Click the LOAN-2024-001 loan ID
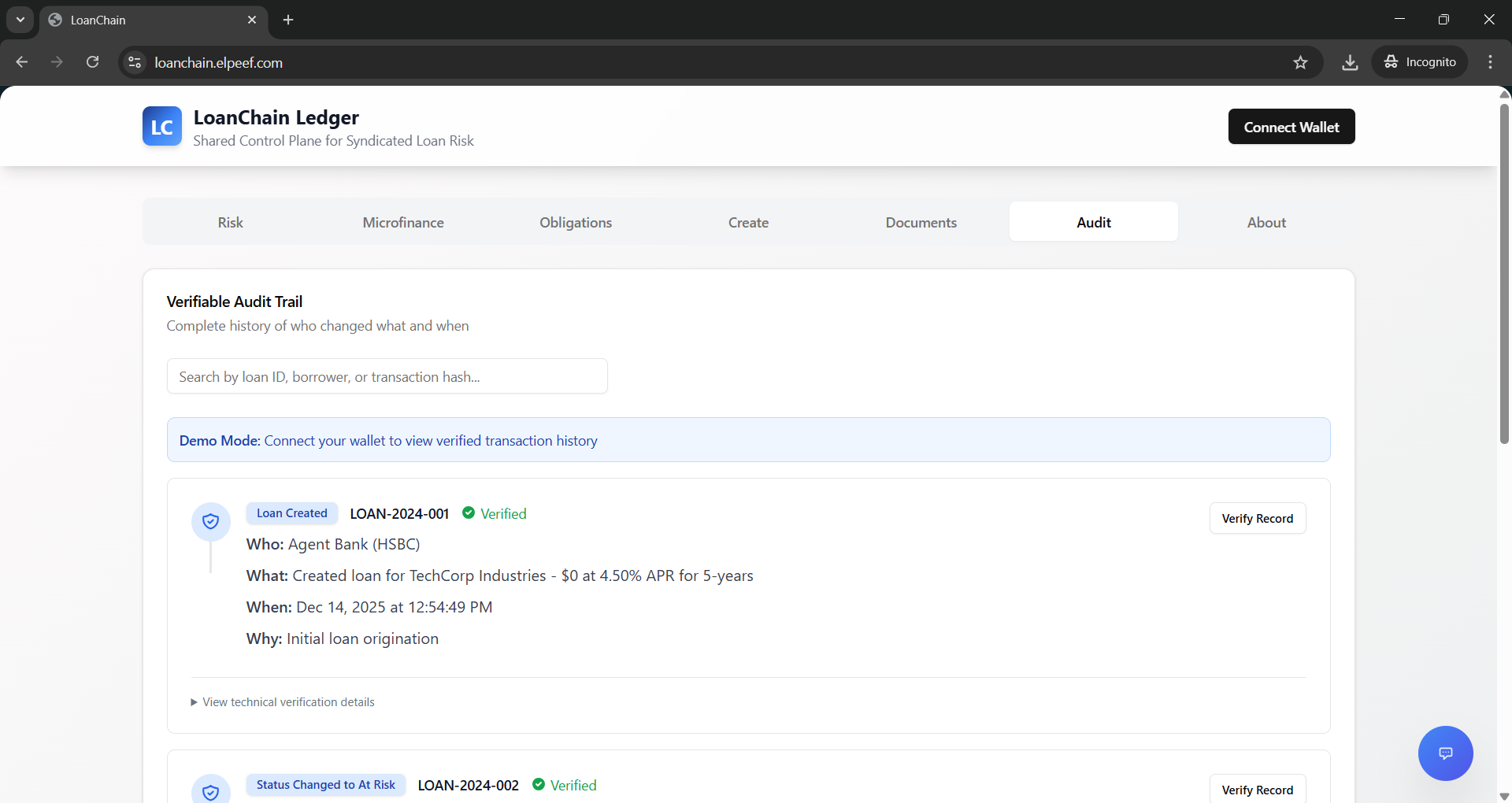Screen dimensions: 1512x803 [x=399, y=513]
